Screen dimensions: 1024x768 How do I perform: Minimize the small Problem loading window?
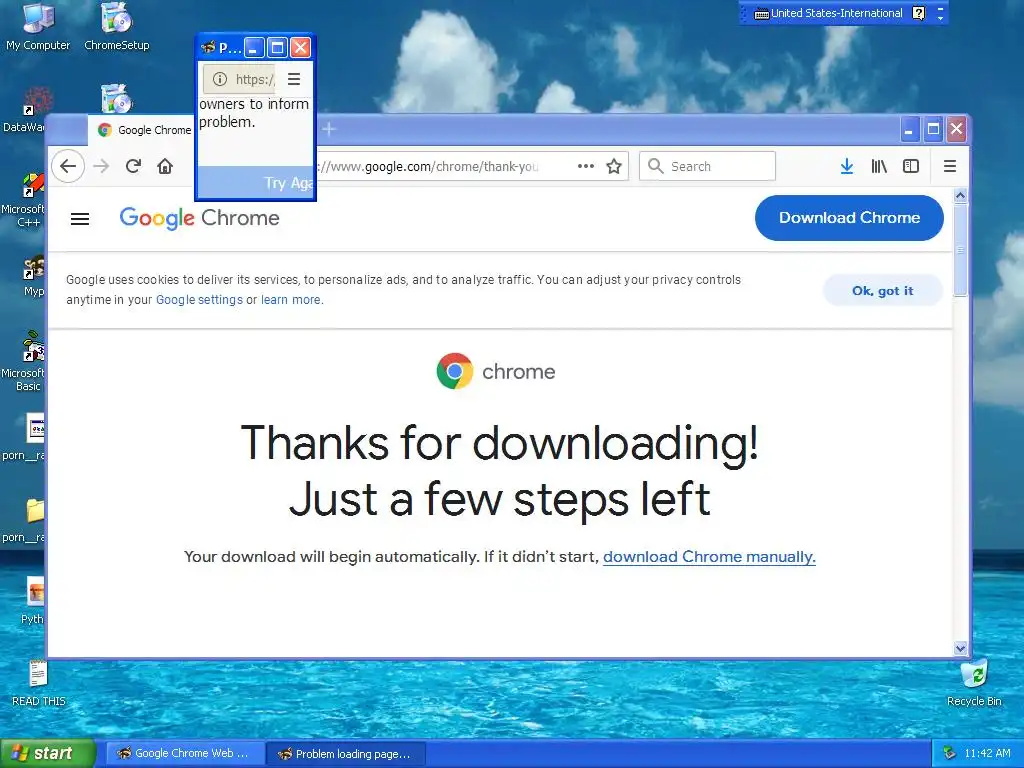pos(254,47)
